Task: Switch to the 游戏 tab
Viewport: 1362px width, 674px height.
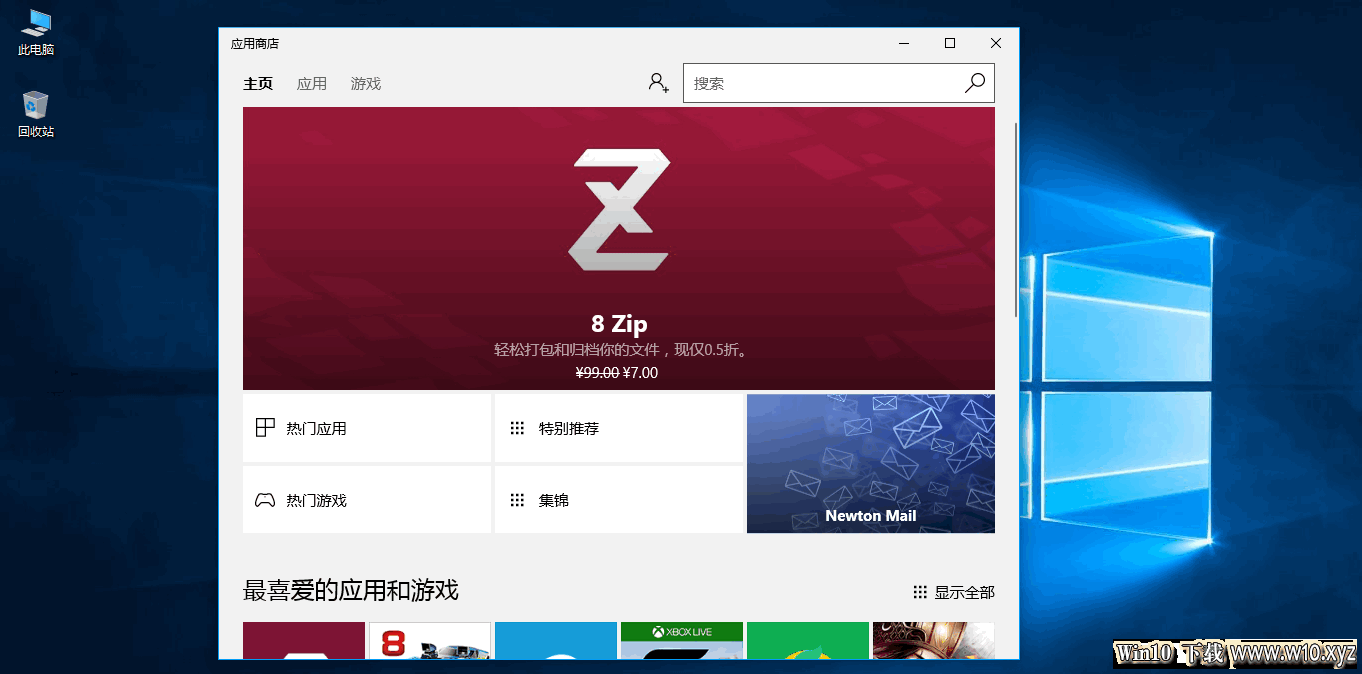Action: [366, 84]
